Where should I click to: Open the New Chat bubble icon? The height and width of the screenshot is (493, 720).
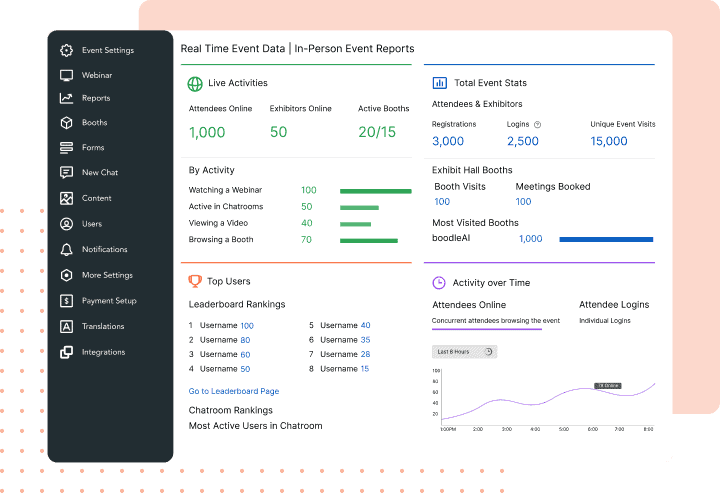(66, 172)
